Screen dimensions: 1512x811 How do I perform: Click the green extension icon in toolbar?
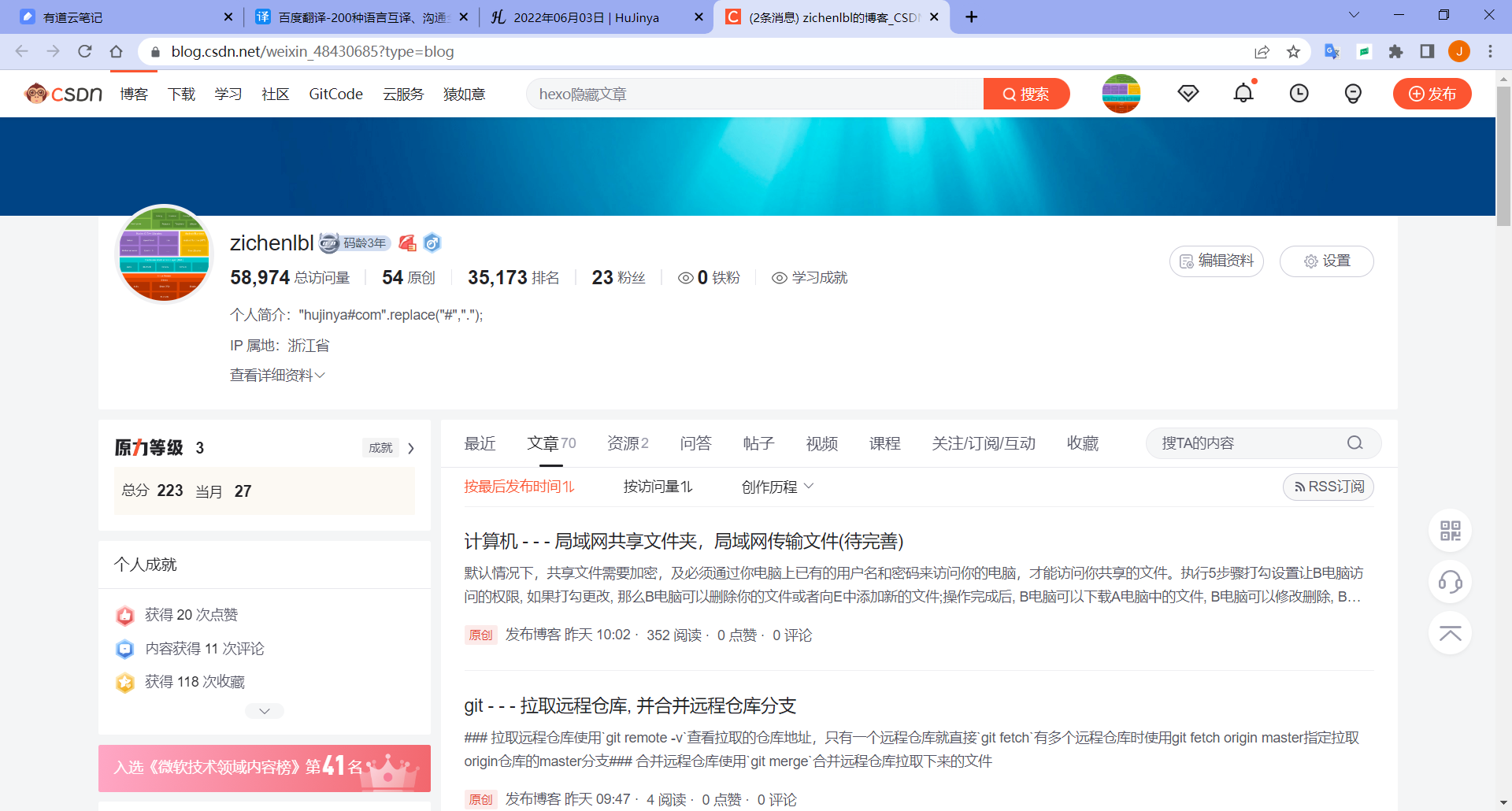tap(1364, 51)
